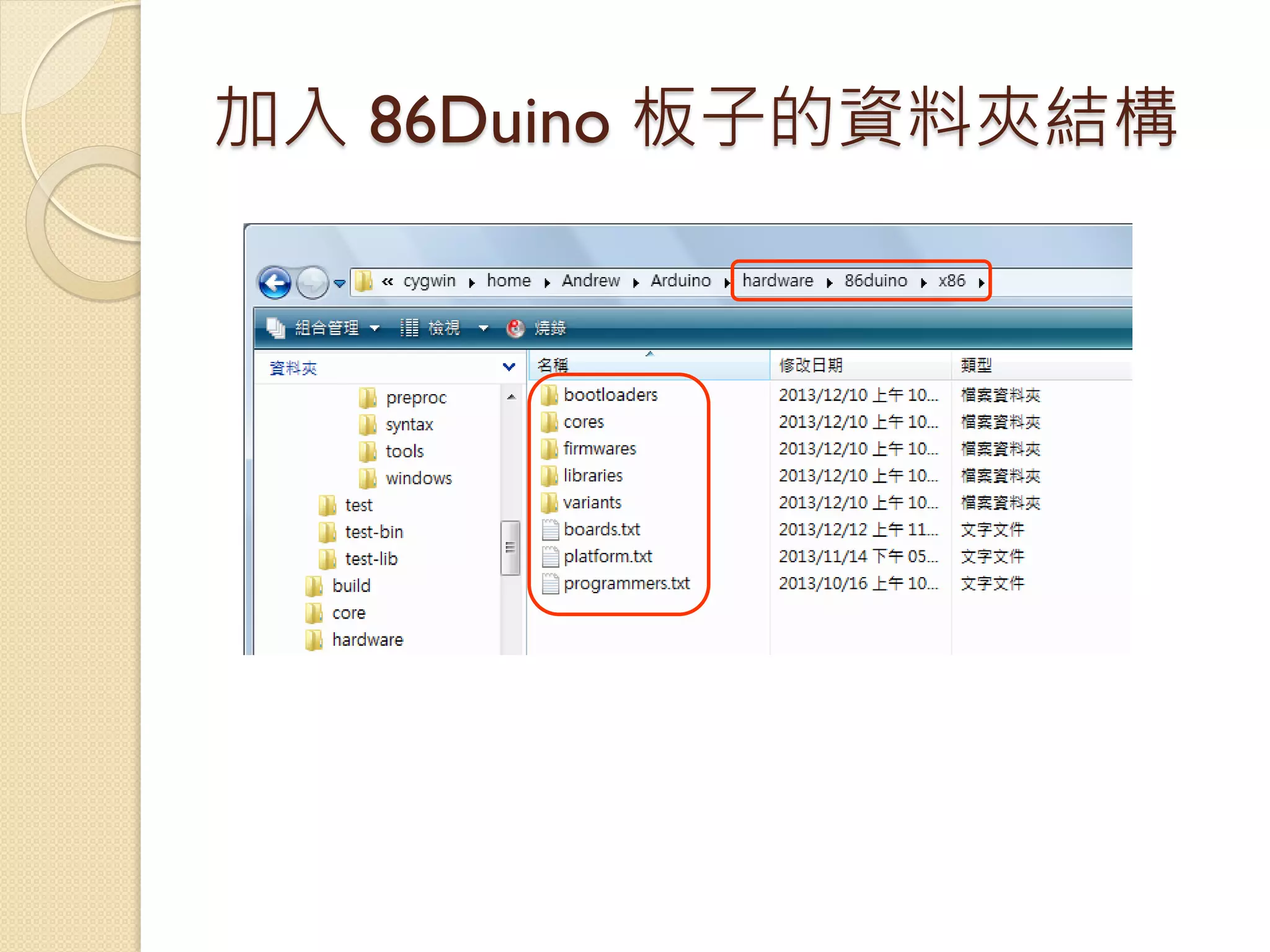
Task: Click the 資料夾 pane header
Action: coord(293,368)
